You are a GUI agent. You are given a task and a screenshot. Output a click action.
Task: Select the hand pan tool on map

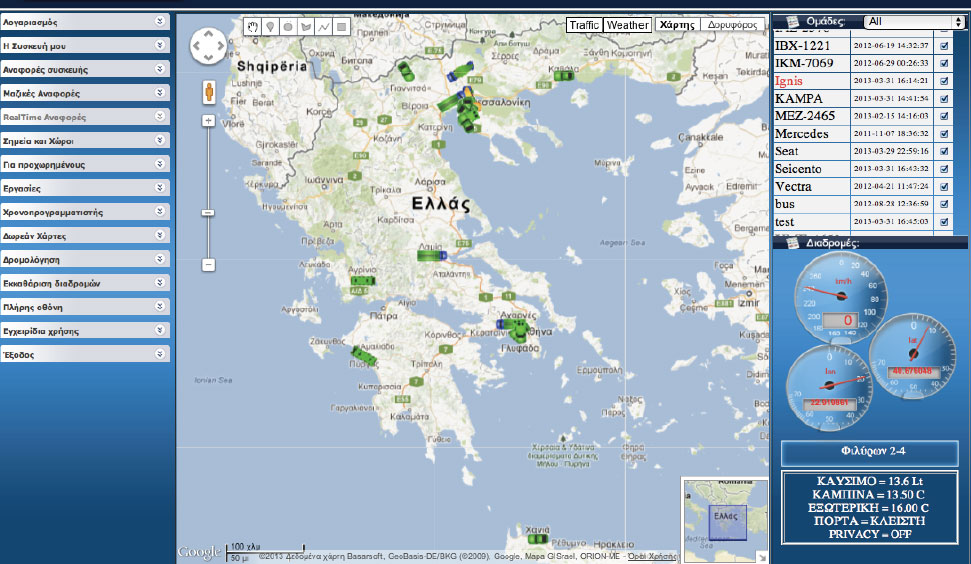pos(252,27)
